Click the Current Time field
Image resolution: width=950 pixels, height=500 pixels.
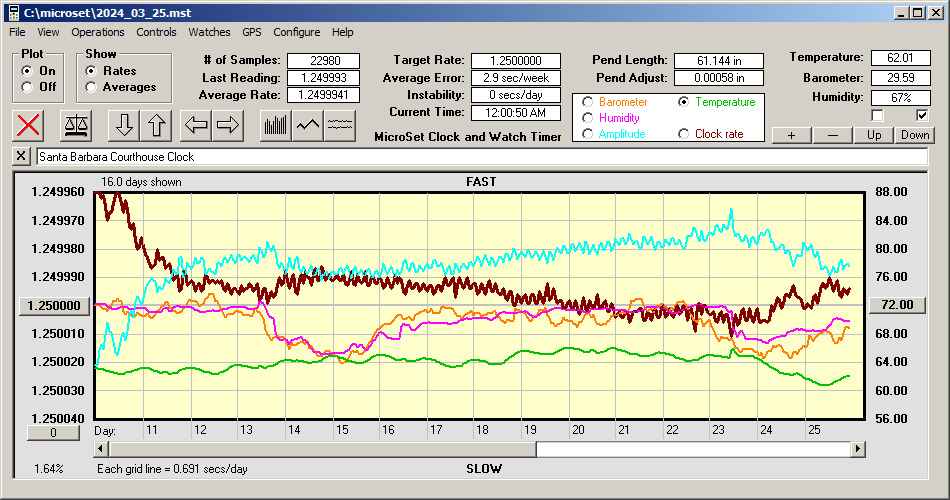click(516, 113)
